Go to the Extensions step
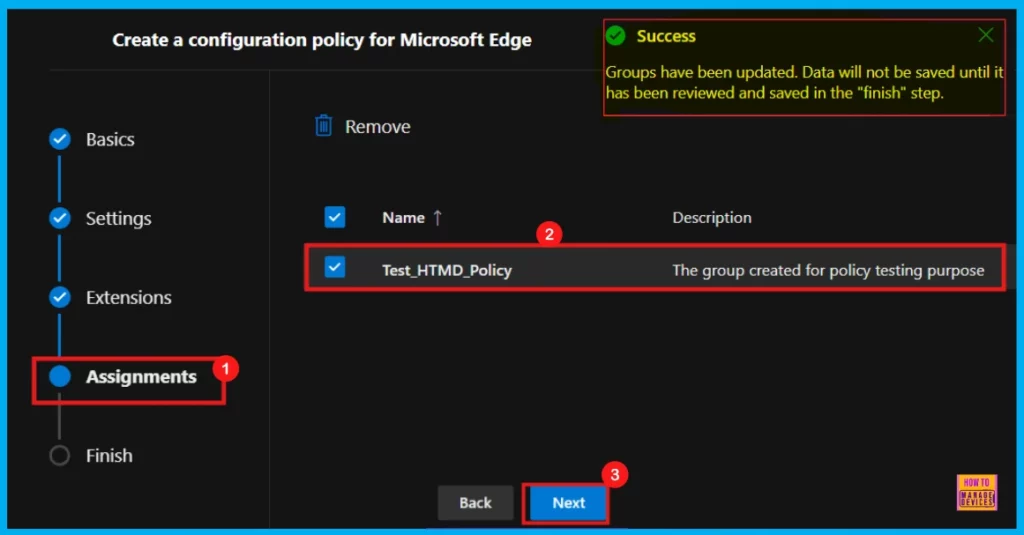The image size is (1024, 535). [129, 297]
